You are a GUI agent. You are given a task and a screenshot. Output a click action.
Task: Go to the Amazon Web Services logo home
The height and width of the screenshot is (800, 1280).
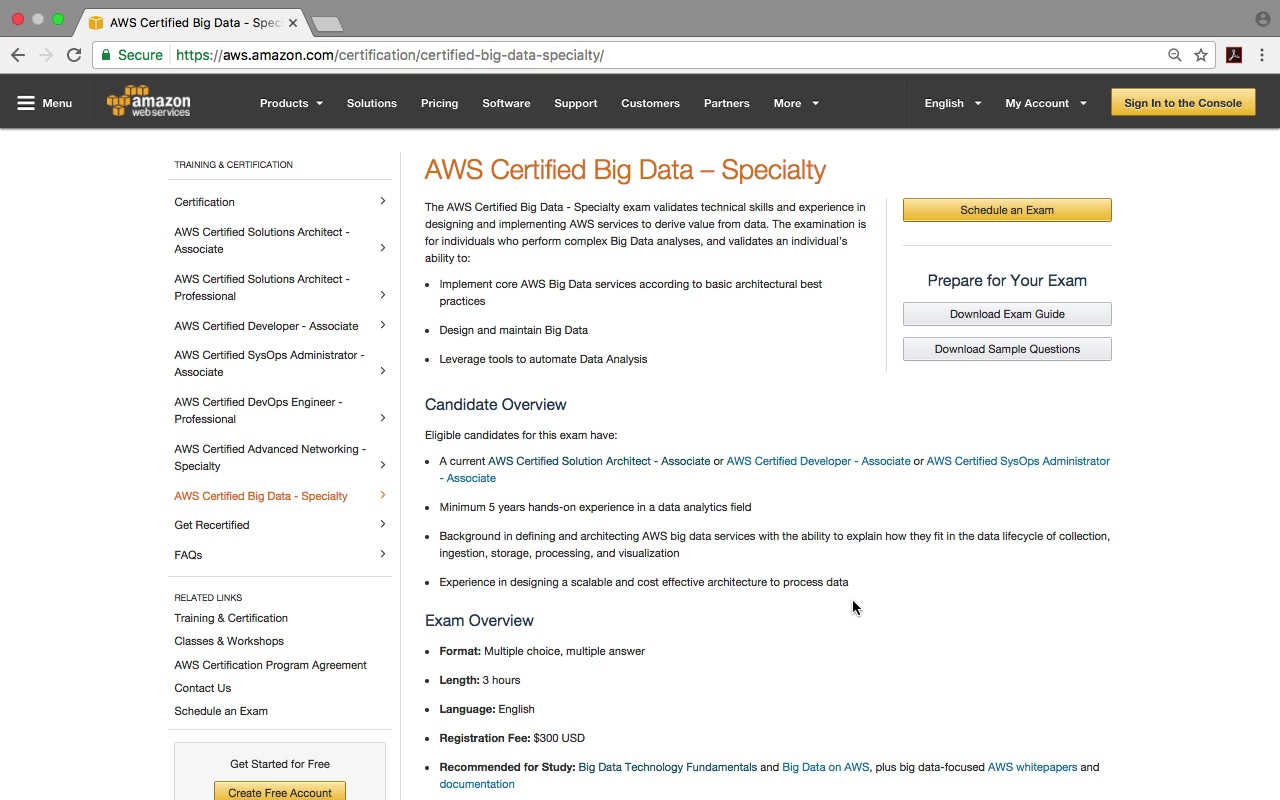[148, 102]
